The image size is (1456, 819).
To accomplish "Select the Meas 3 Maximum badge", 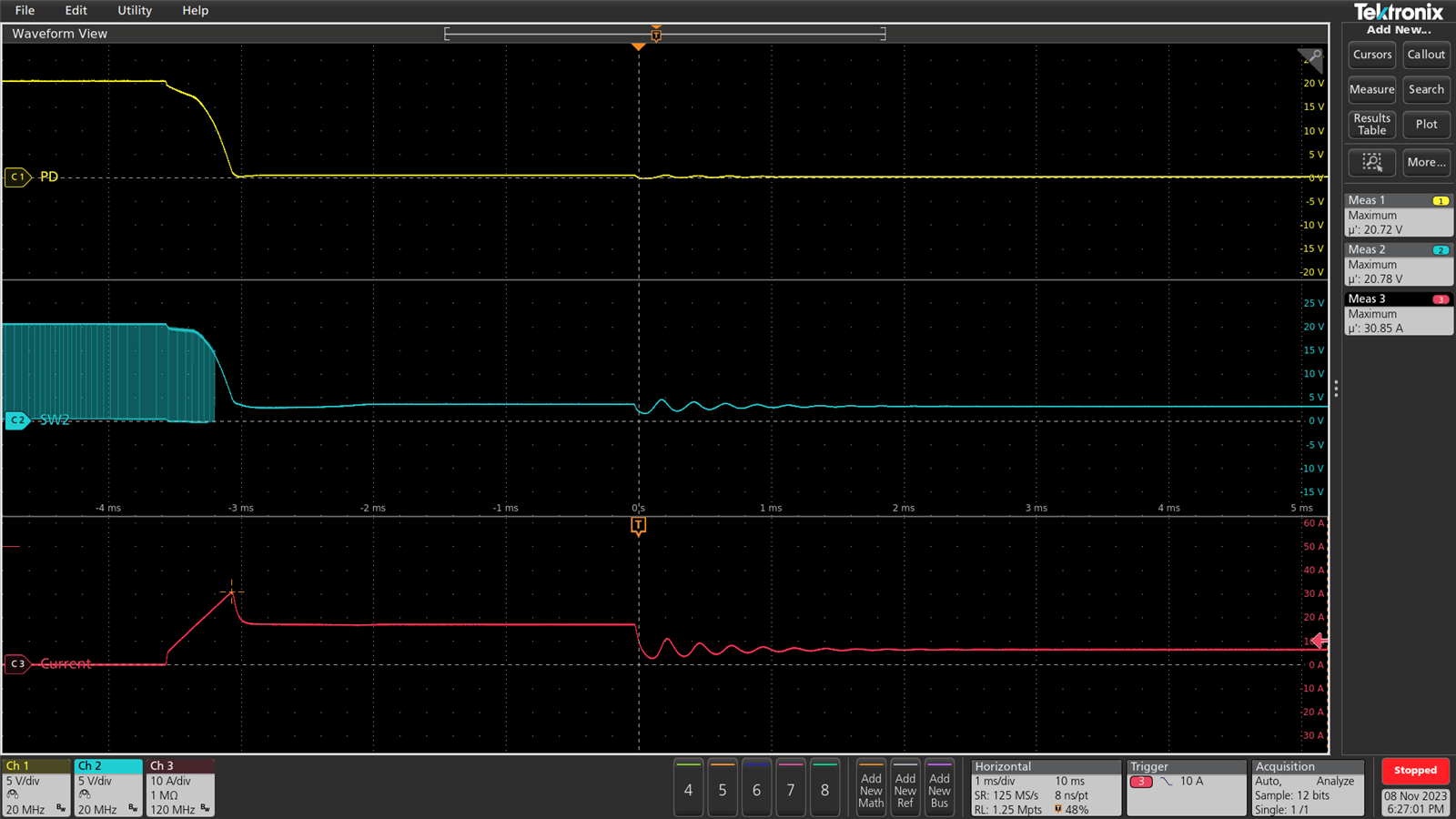I will click(x=1399, y=313).
